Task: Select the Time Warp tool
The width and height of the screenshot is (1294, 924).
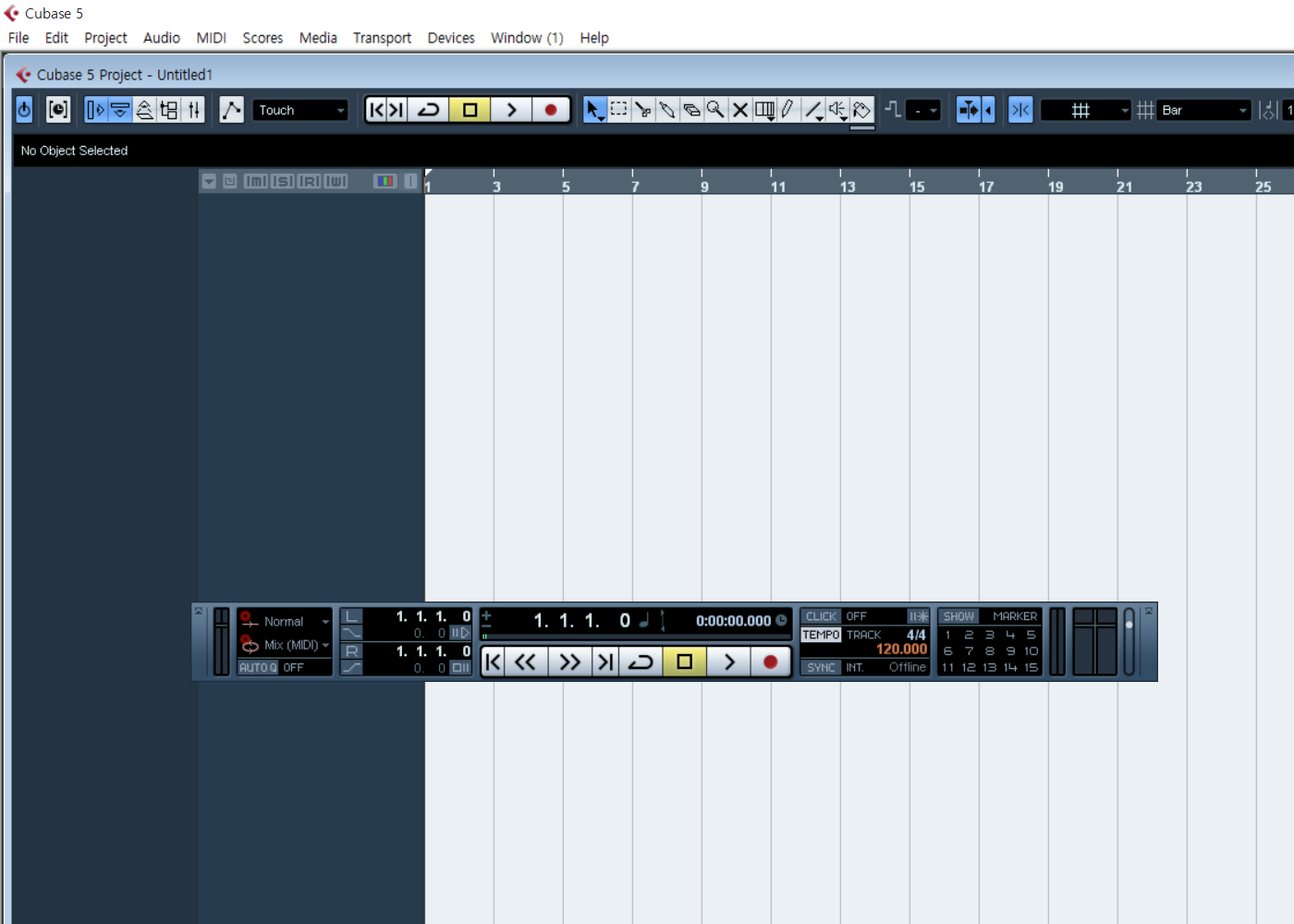Action: click(x=764, y=110)
